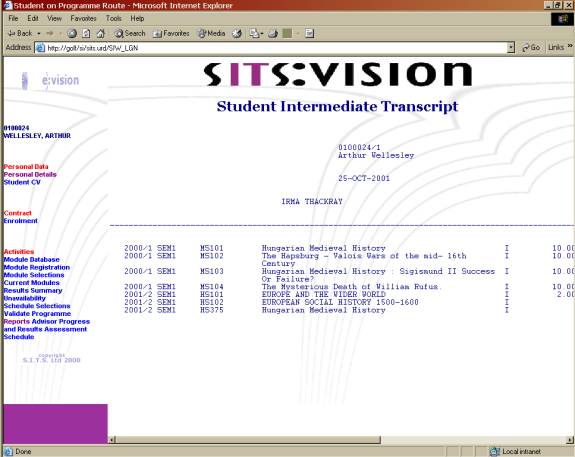The width and height of the screenshot is (575, 457).
Task: Open the Module Selections link
Action: 34,275
